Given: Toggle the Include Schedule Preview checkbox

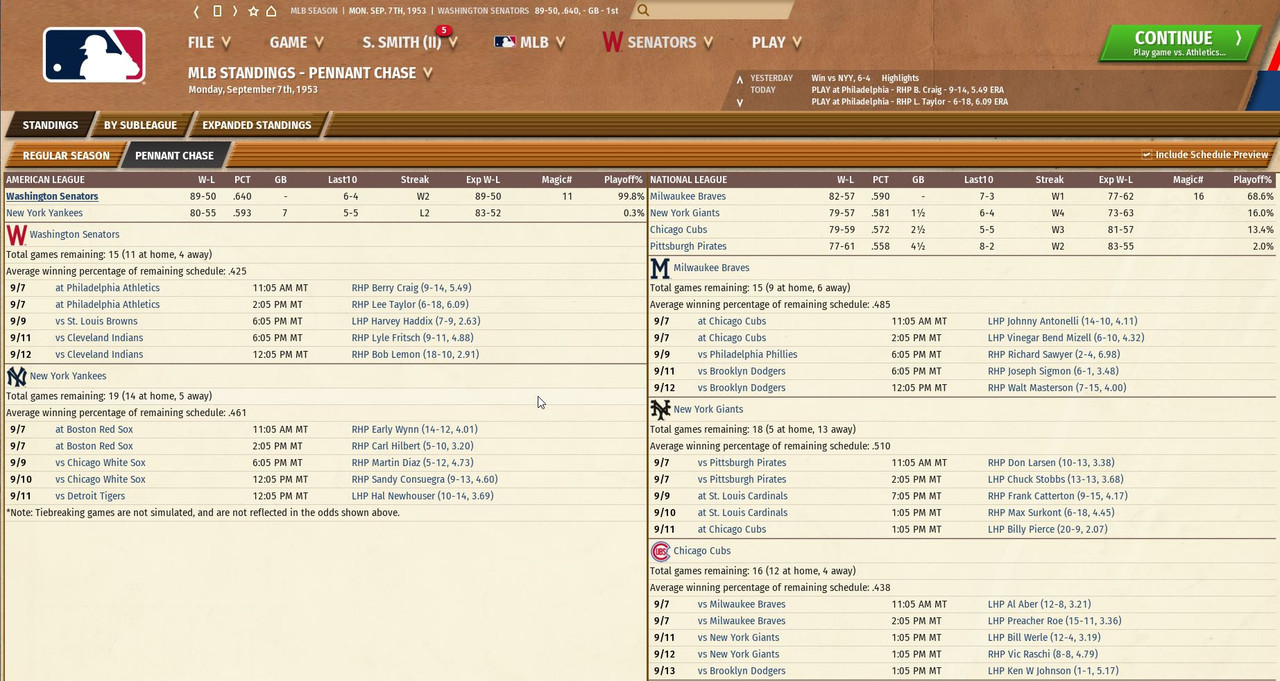Looking at the screenshot, I should (1146, 155).
